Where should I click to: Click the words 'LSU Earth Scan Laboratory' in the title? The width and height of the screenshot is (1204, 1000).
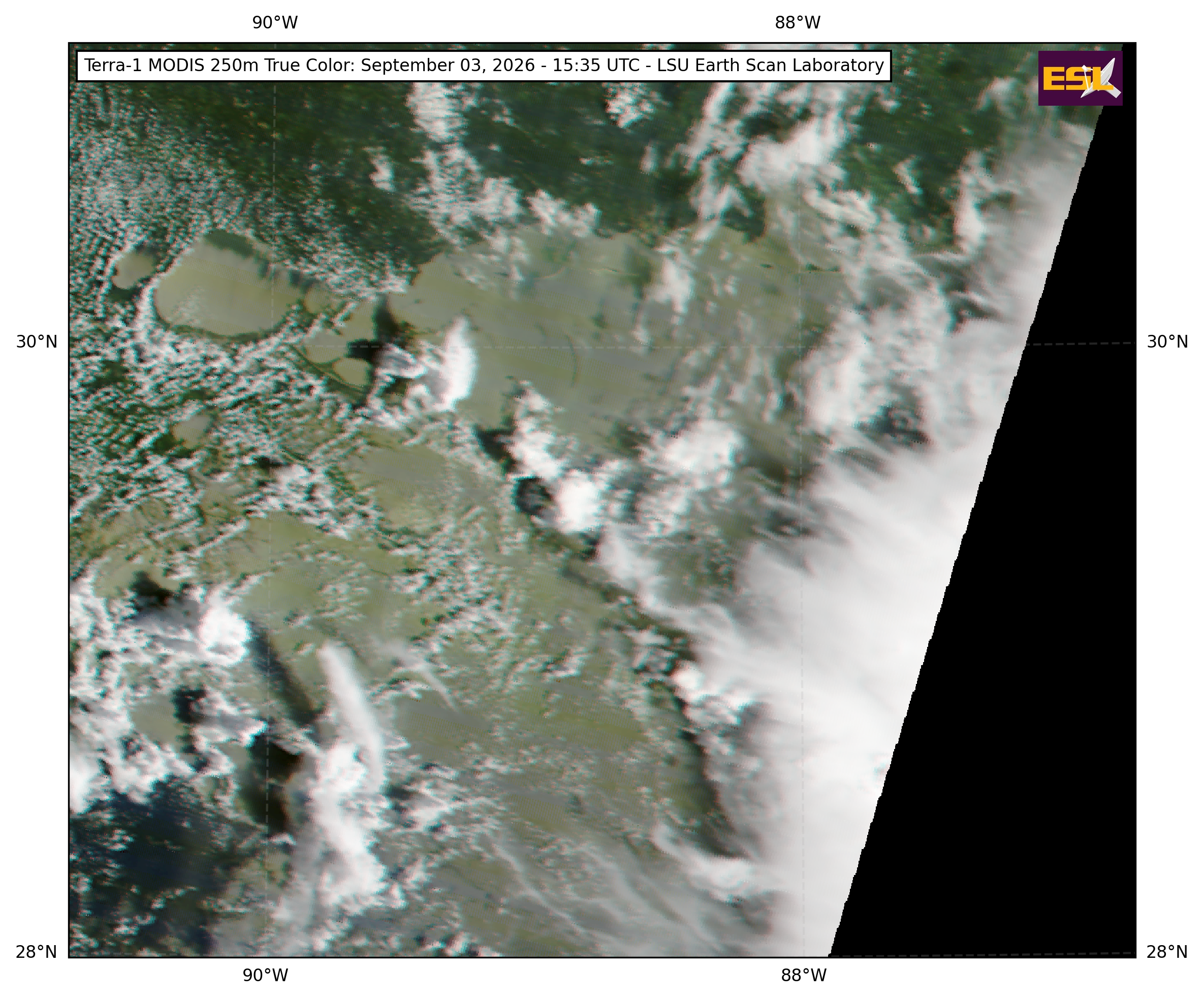771,66
